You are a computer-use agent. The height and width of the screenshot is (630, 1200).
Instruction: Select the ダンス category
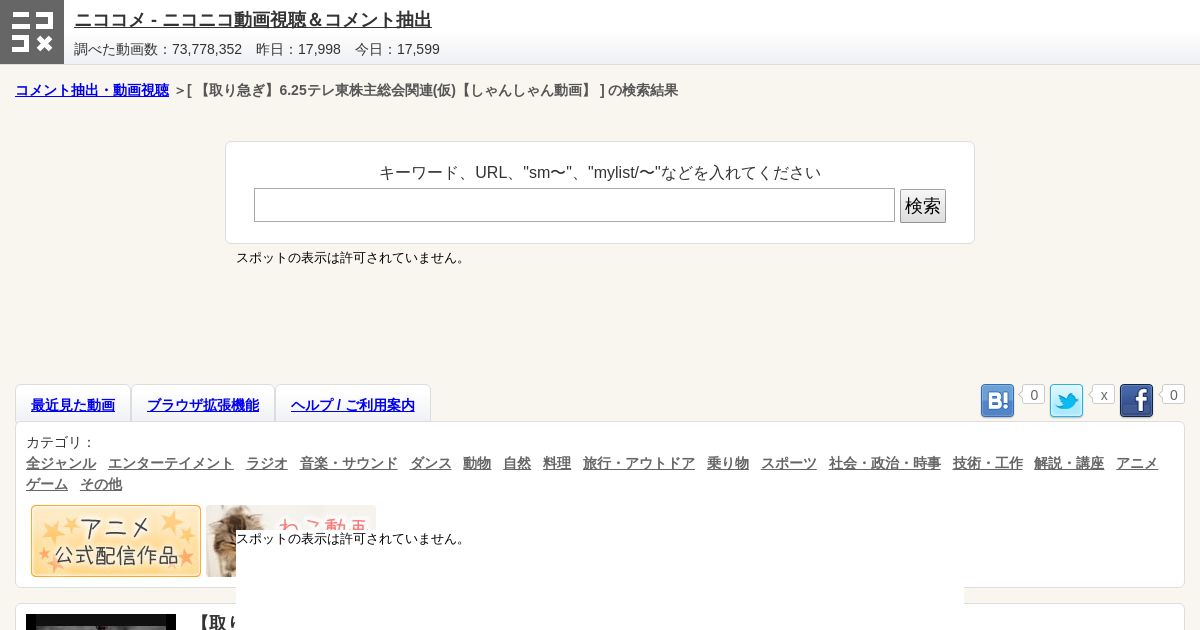coord(431,463)
